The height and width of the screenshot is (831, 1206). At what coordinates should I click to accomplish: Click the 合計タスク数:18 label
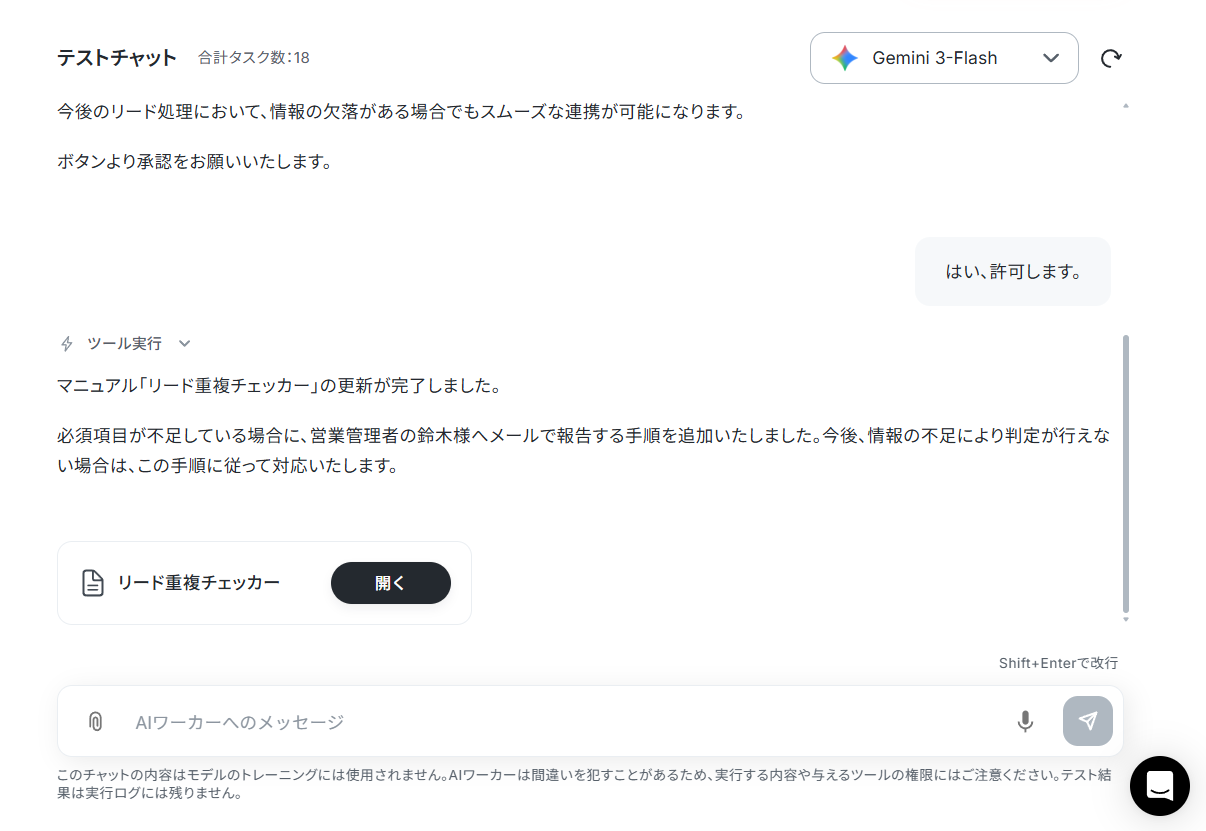254,58
